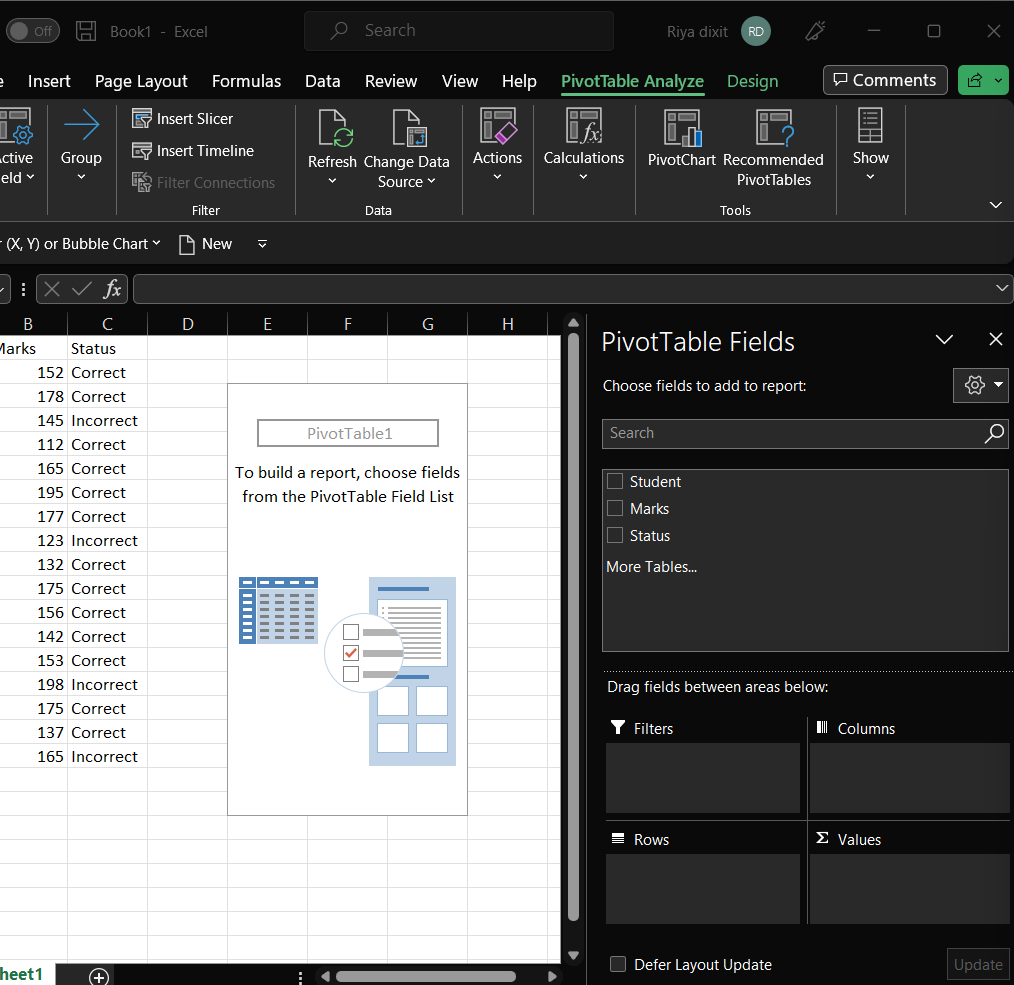1014x985 pixels.
Task: Check the Student field checkbox
Action: point(615,481)
